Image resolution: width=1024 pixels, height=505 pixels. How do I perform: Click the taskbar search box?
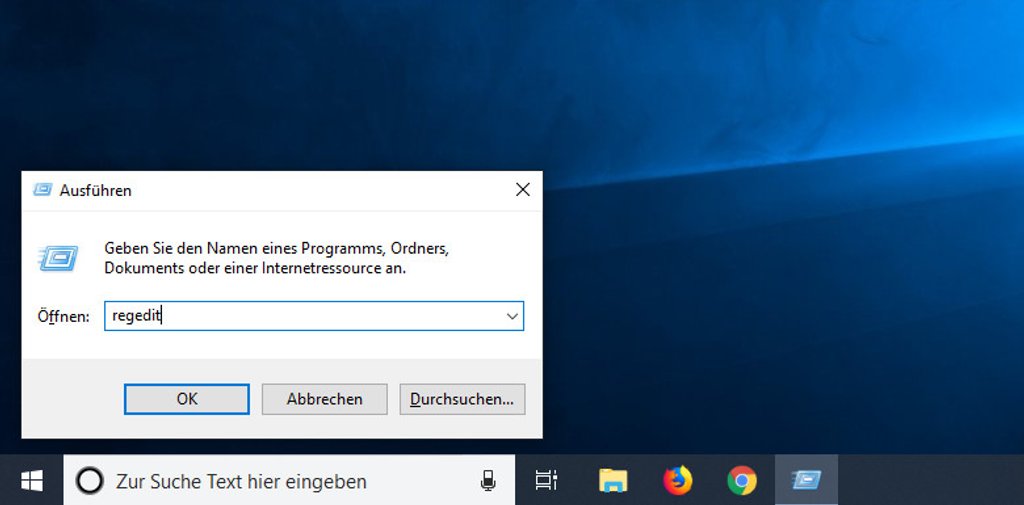[x=289, y=481]
